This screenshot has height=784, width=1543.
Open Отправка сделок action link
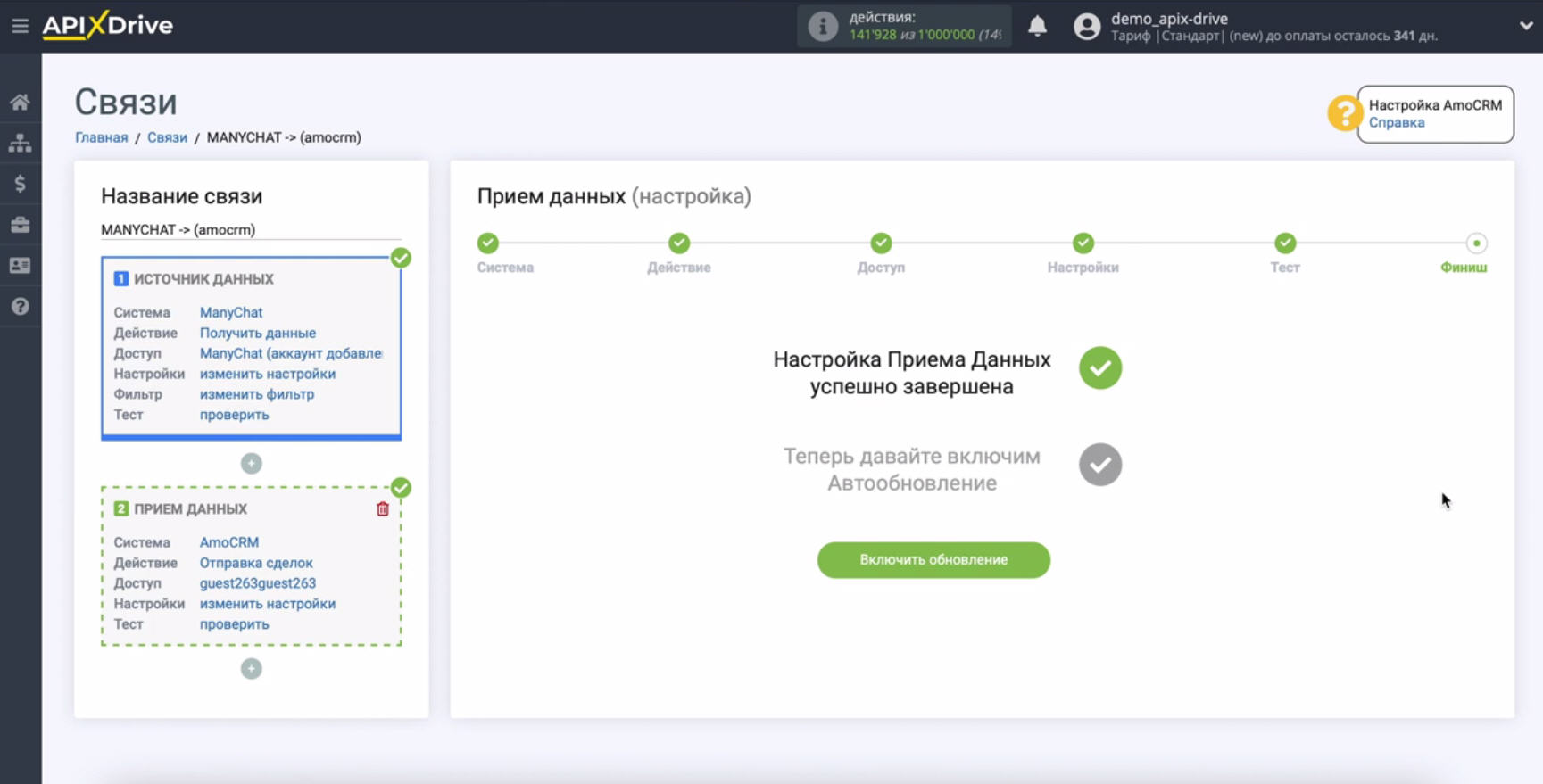(x=256, y=564)
